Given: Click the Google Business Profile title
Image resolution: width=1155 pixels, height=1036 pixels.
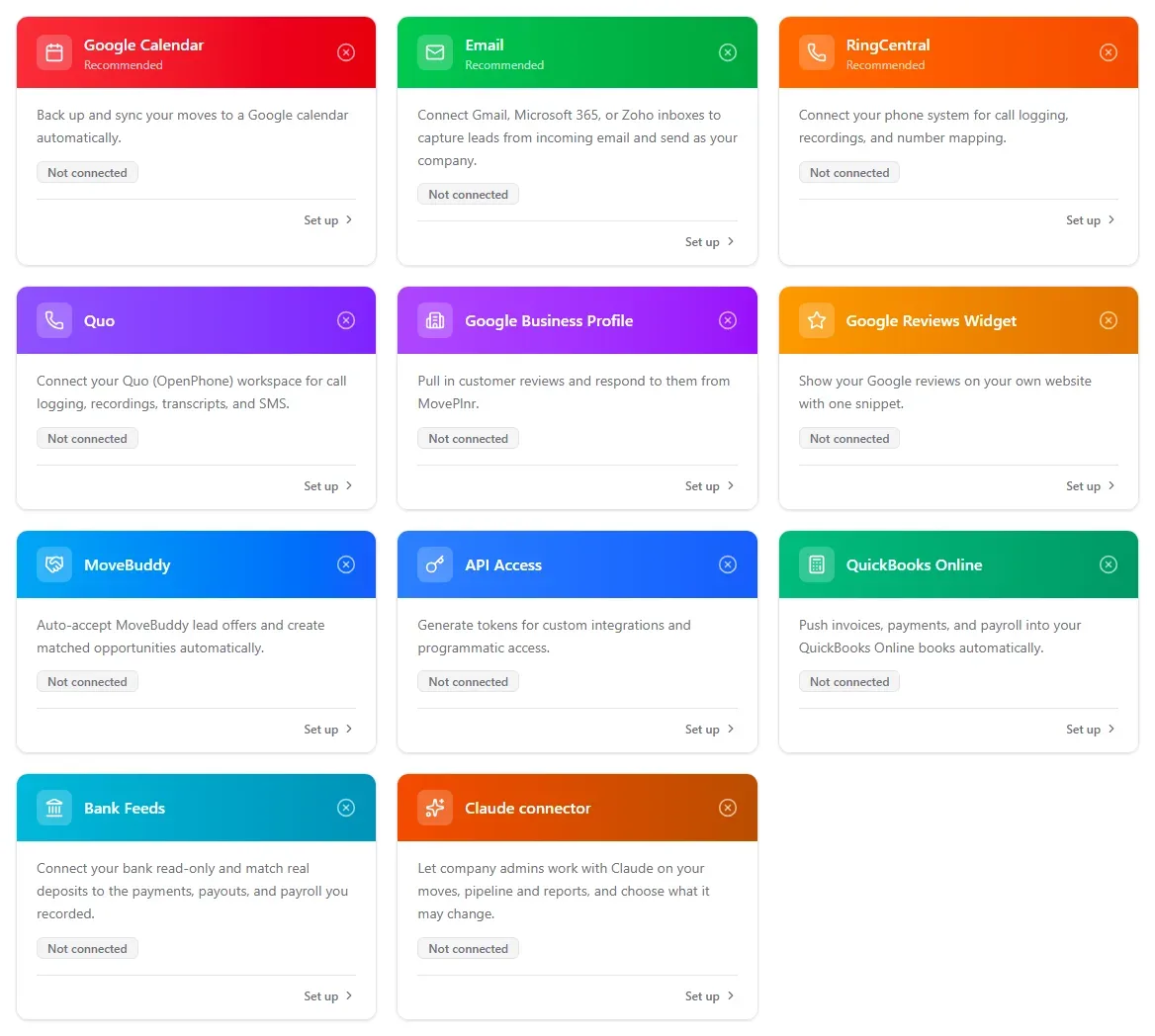Looking at the screenshot, I should 549,321.
